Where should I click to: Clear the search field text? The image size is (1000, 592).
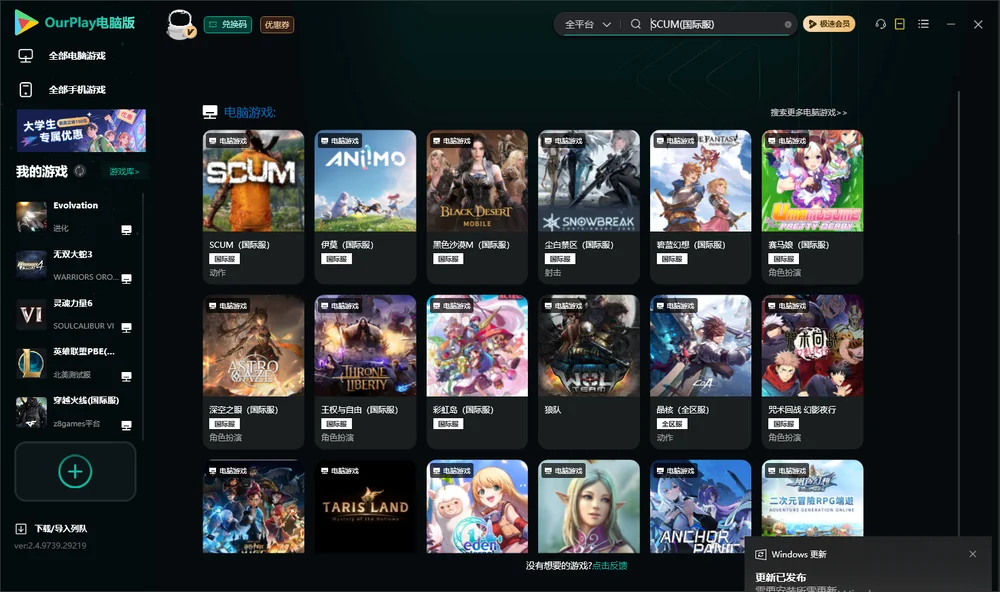coord(788,25)
